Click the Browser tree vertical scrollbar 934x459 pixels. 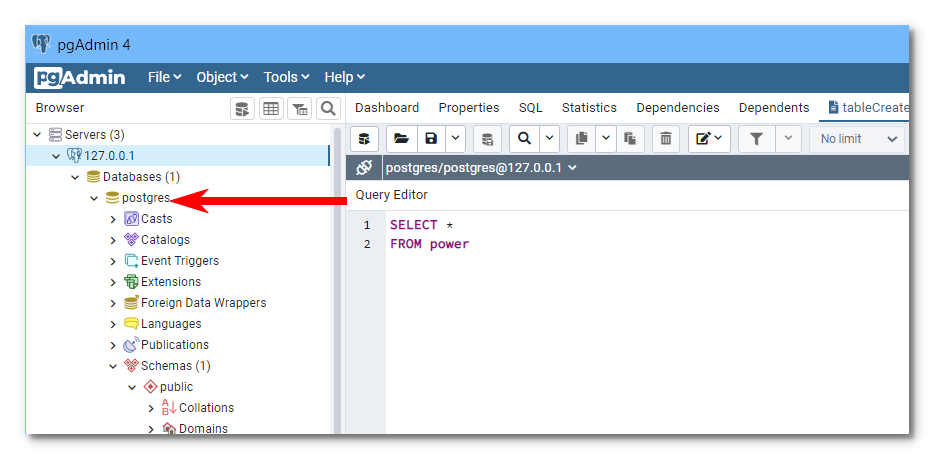tap(337, 280)
